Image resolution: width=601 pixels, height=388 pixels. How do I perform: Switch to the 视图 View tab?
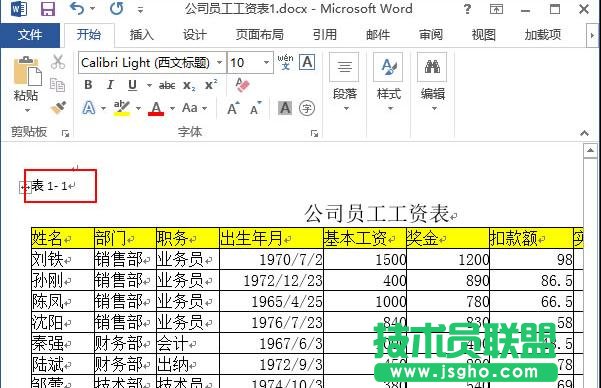(483, 35)
